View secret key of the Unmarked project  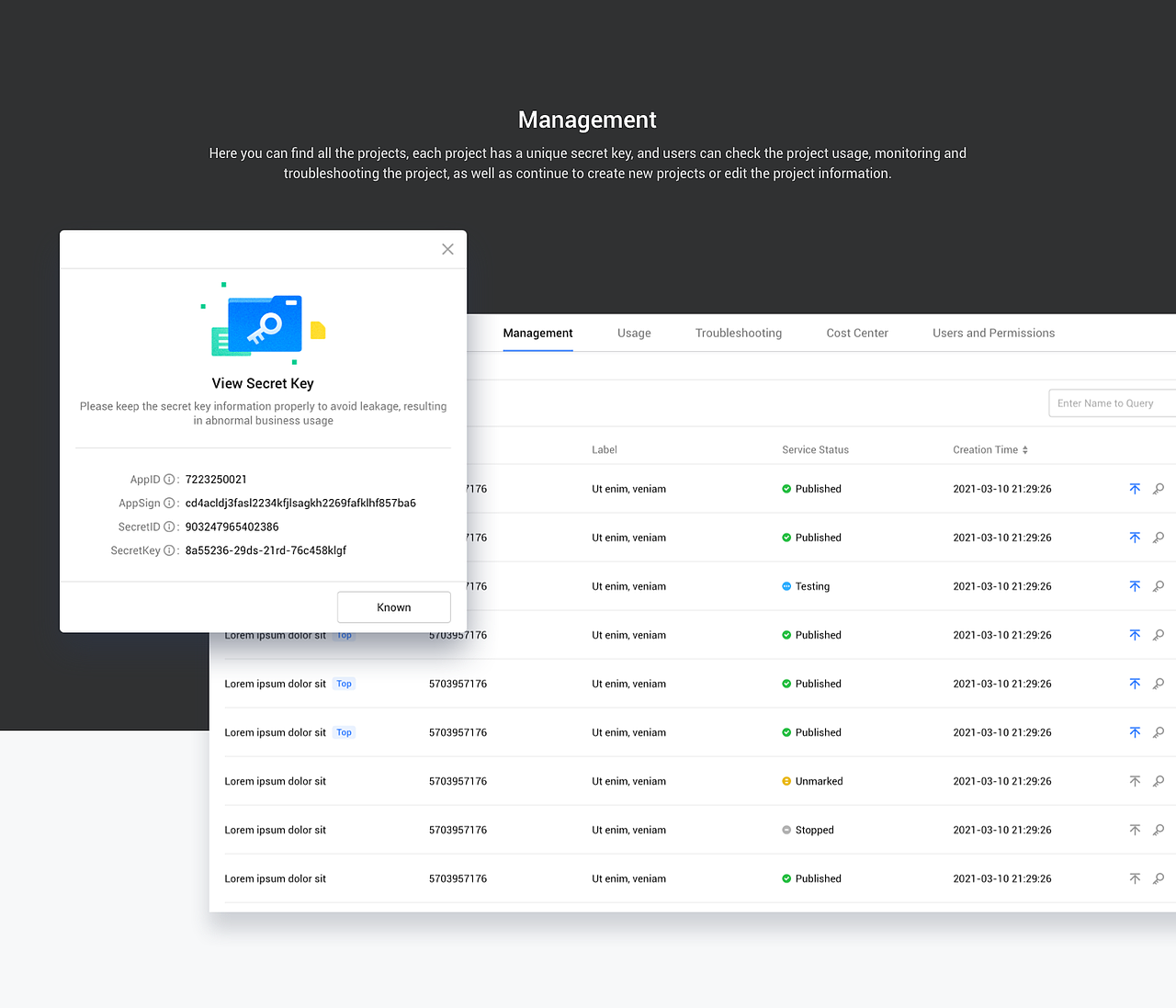click(x=1159, y=781)
